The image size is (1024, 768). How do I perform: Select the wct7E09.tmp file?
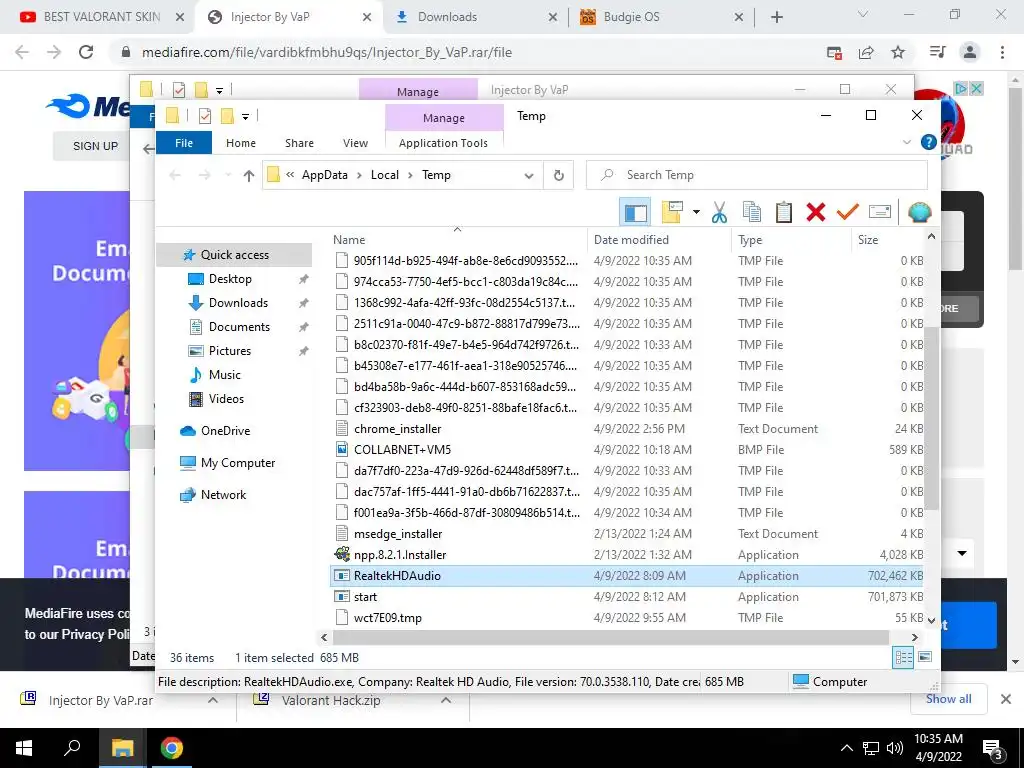[387, 618]
